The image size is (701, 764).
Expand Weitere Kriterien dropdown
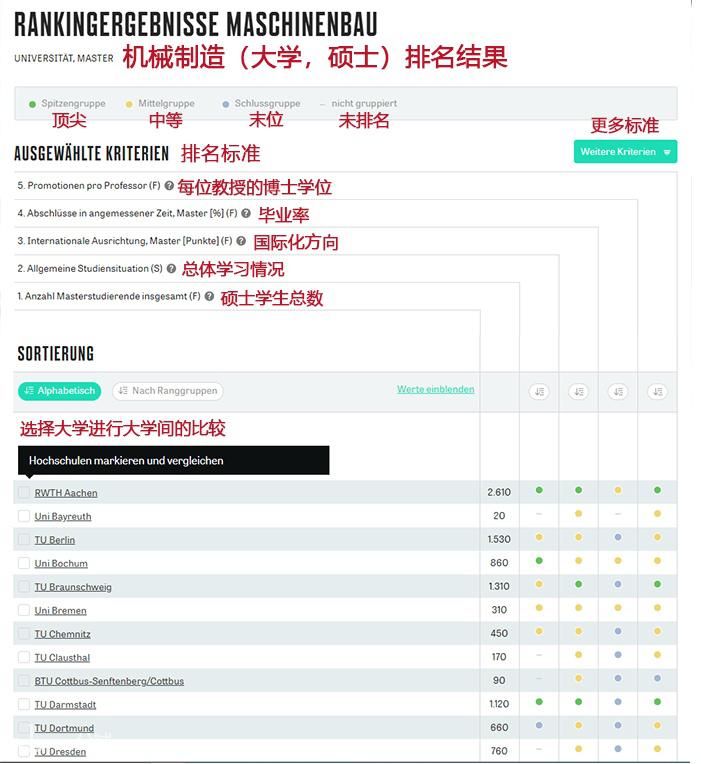click(625, 152)
